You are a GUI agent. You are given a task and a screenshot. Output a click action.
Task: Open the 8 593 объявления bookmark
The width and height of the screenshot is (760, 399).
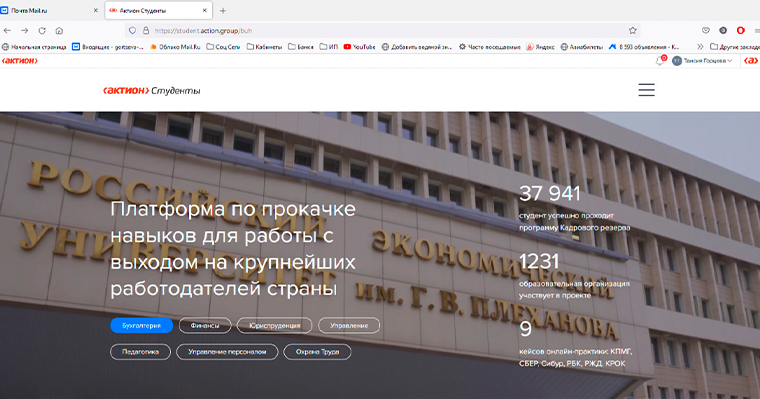[644, 47]
